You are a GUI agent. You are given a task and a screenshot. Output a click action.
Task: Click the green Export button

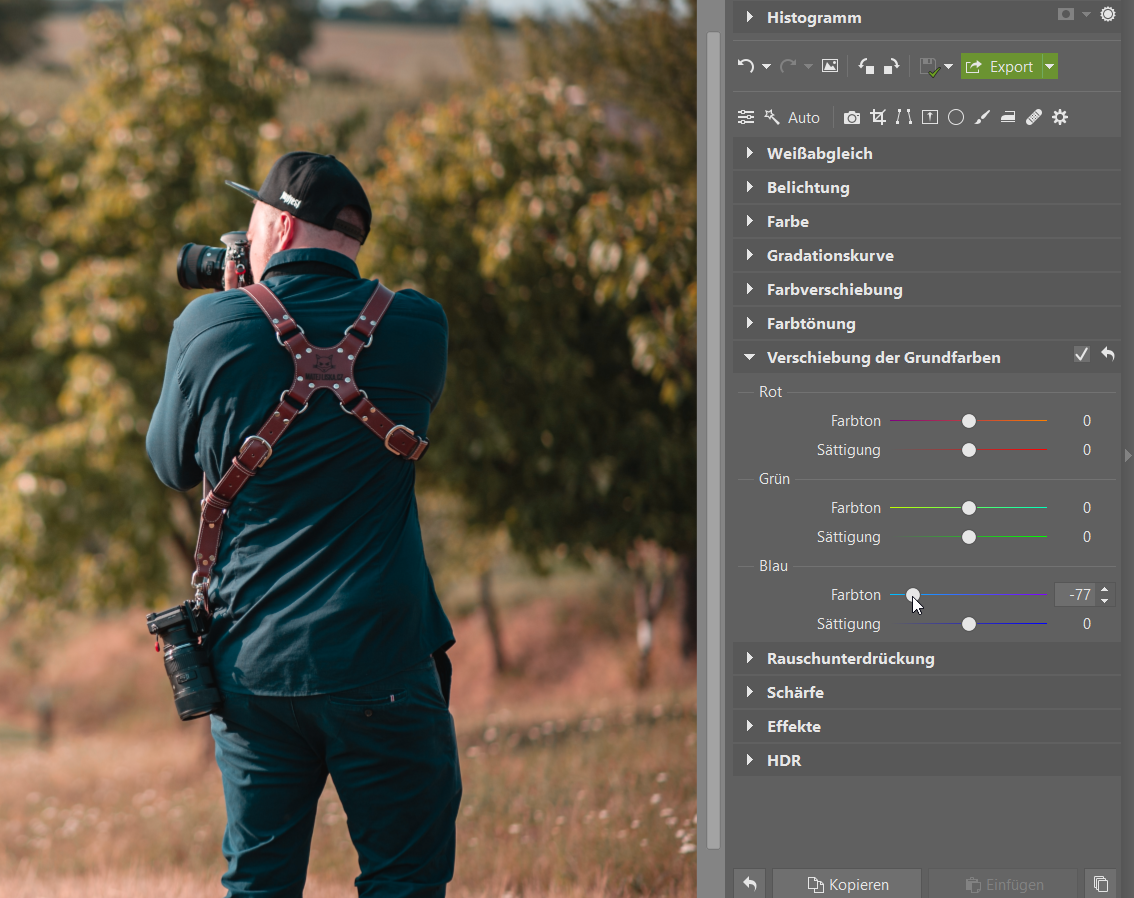tap(1000, 67)
